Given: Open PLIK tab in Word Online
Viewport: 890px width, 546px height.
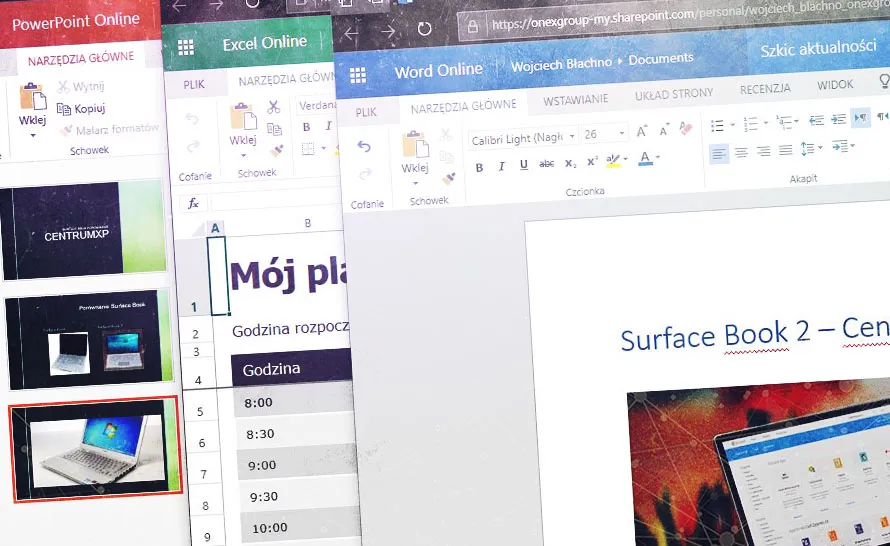Looking at the screenshot, I should [366, 112].
